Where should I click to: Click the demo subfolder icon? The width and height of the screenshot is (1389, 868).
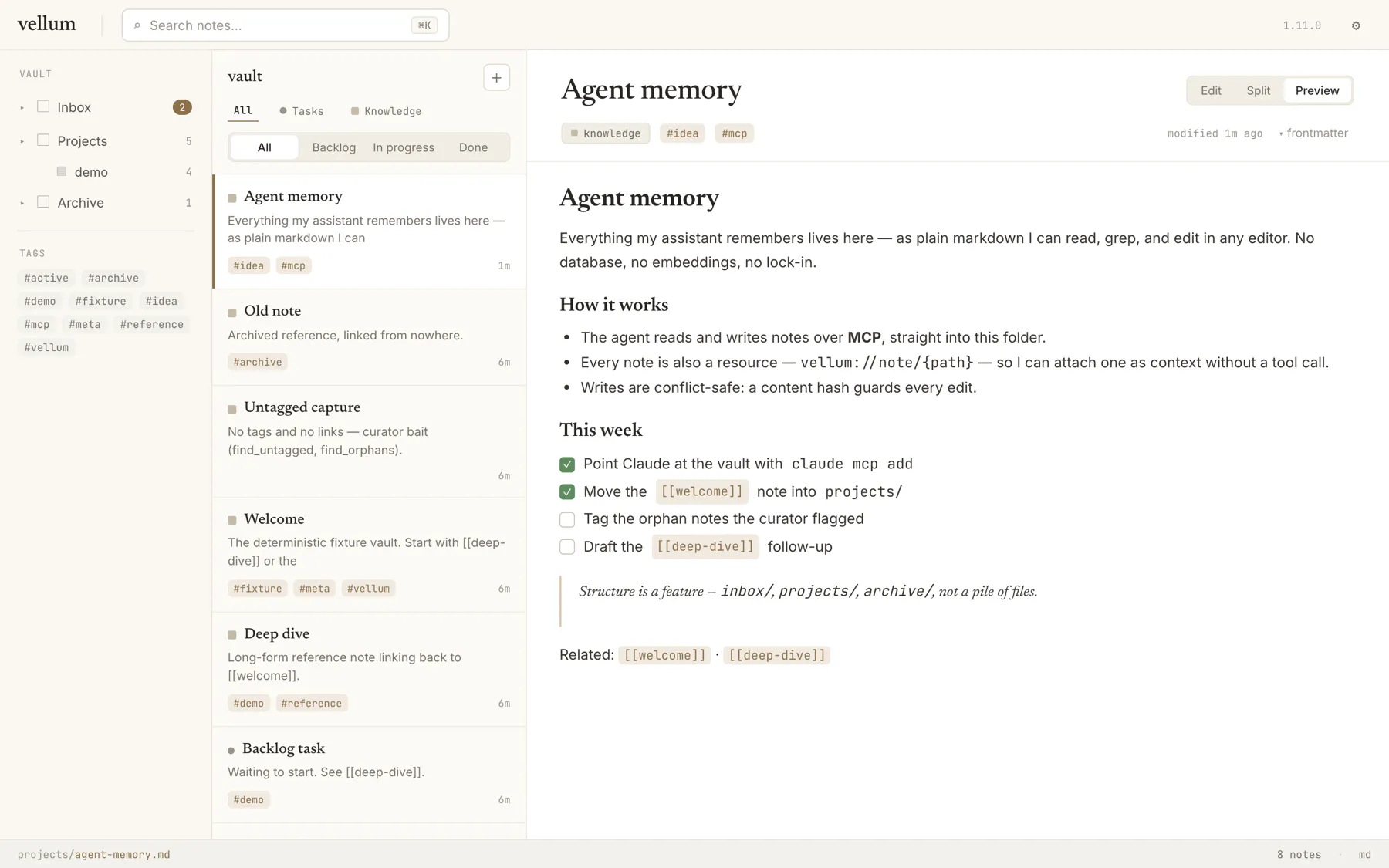pos(62,171)
